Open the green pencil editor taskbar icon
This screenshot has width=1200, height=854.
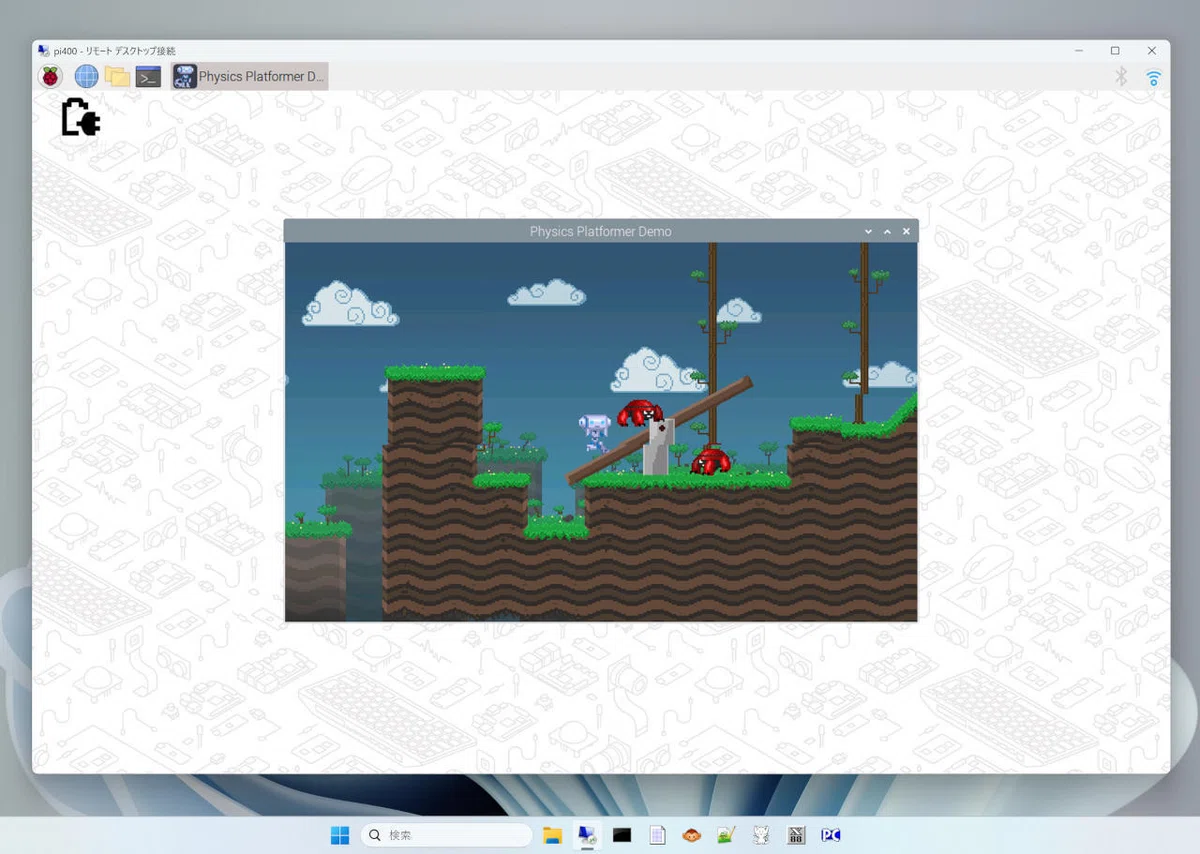(726, 834)
